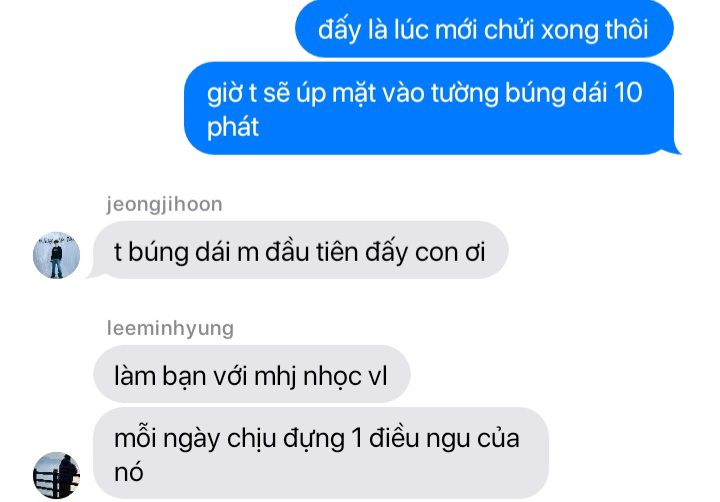This screenshot has width=720, height=502.
Task: Click the word "tường" in the sent message
Action: [x=465, y=94]
